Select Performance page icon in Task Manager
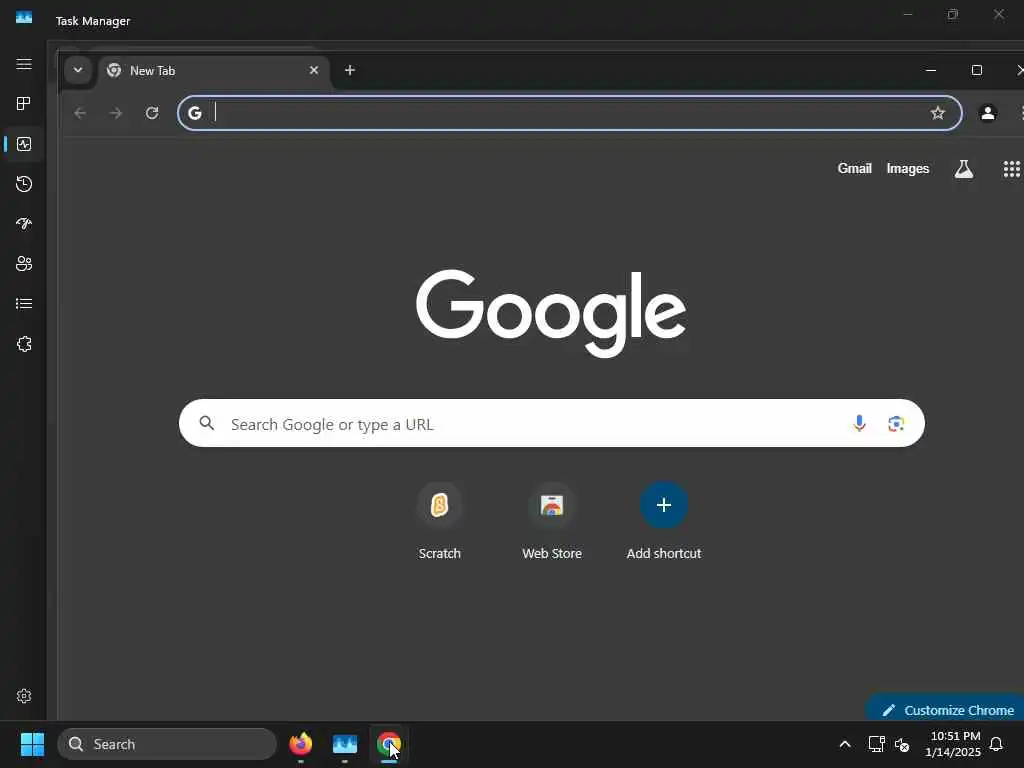 tap(24, 144)
